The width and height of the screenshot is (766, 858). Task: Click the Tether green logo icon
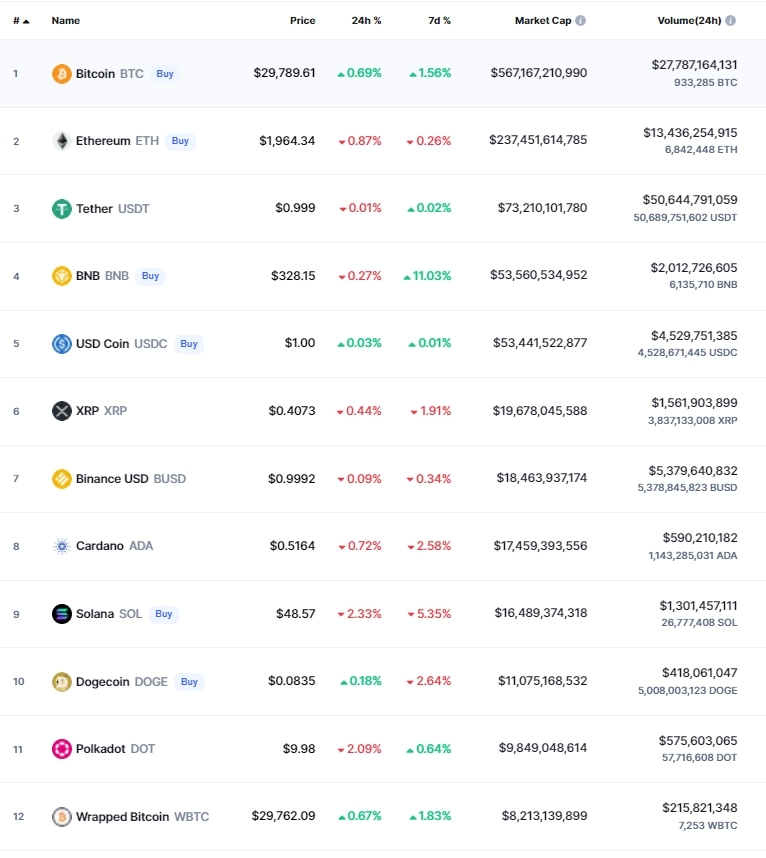click(x=62, y=208)
